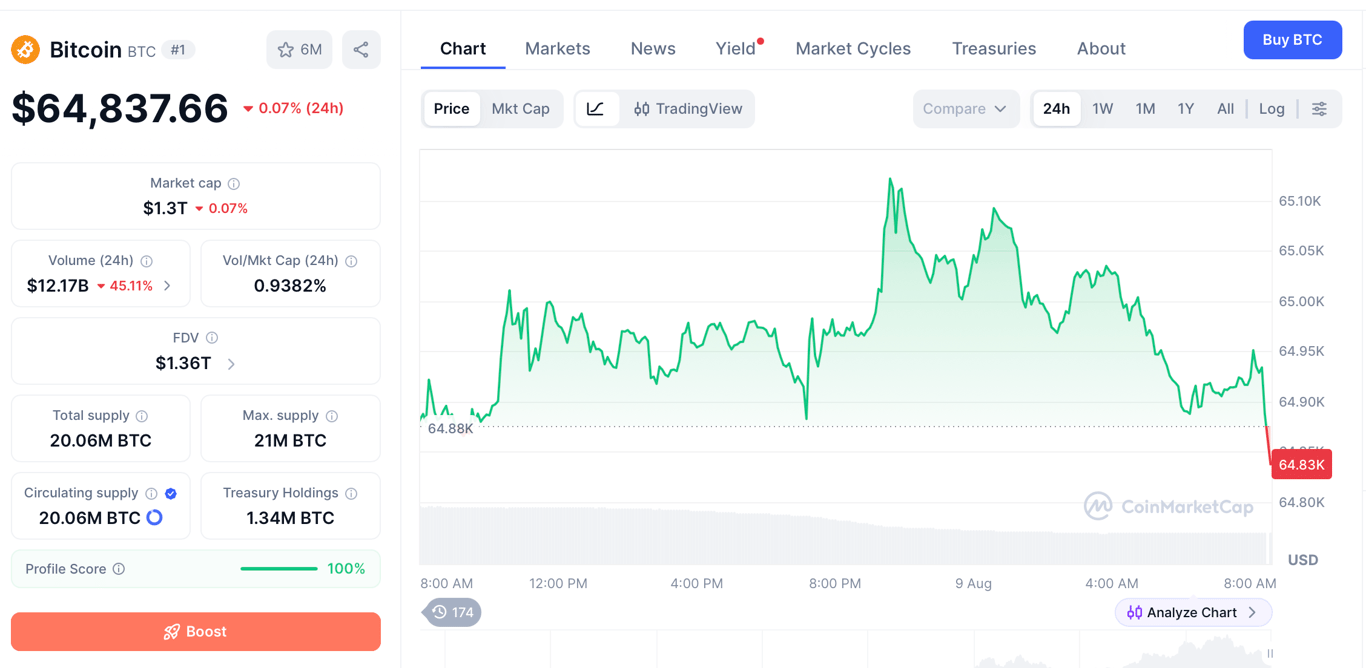Open Treasury Holdings info icon
This screenshot has width=1366, height=668.
point(351,494)
